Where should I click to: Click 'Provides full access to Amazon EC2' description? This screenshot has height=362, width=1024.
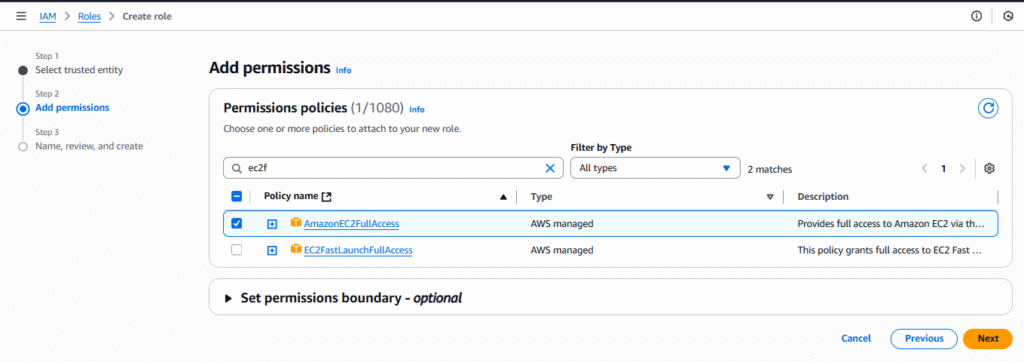(891, 223)
